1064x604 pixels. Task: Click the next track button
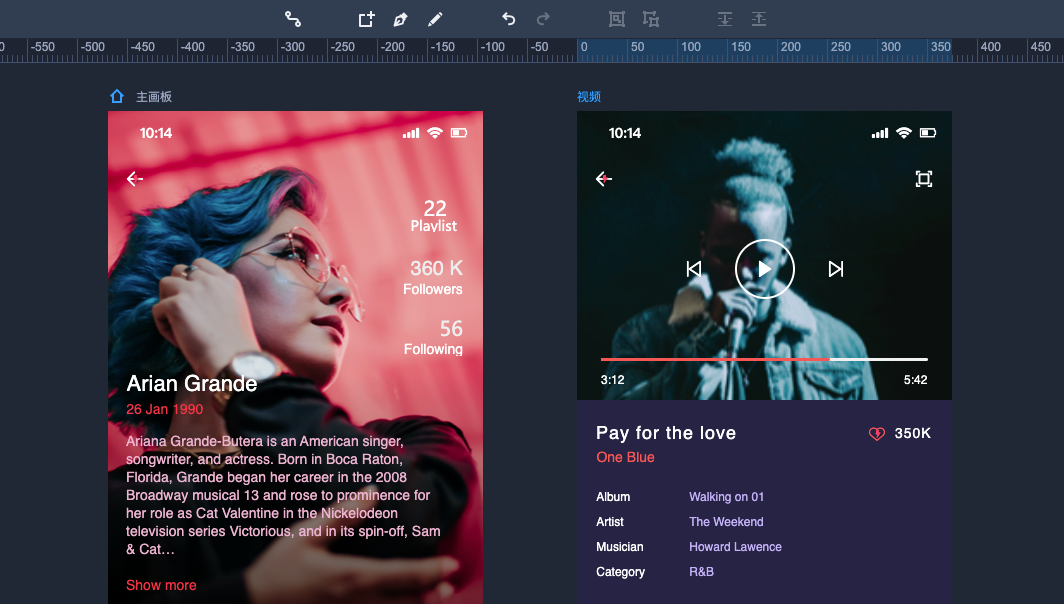coord(836,269)
